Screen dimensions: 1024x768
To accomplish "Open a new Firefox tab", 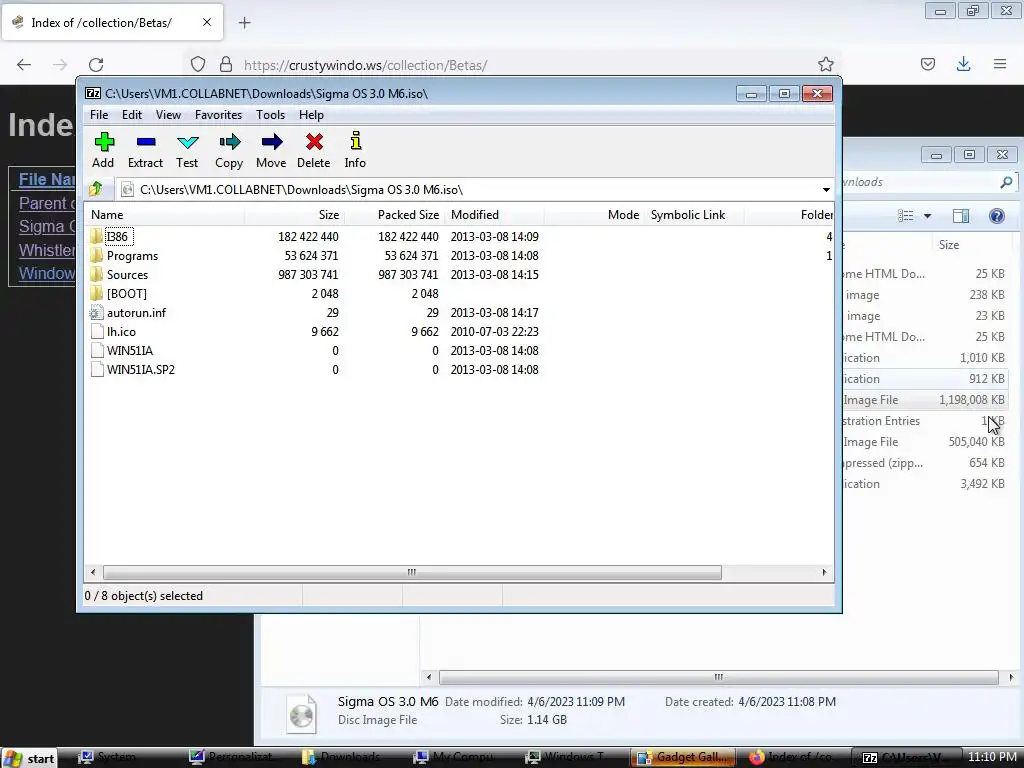I will [x=244, y=23].
